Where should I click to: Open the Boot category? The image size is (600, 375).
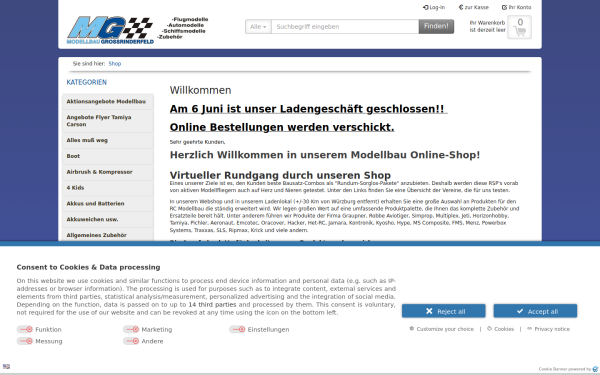click(108, 156)
